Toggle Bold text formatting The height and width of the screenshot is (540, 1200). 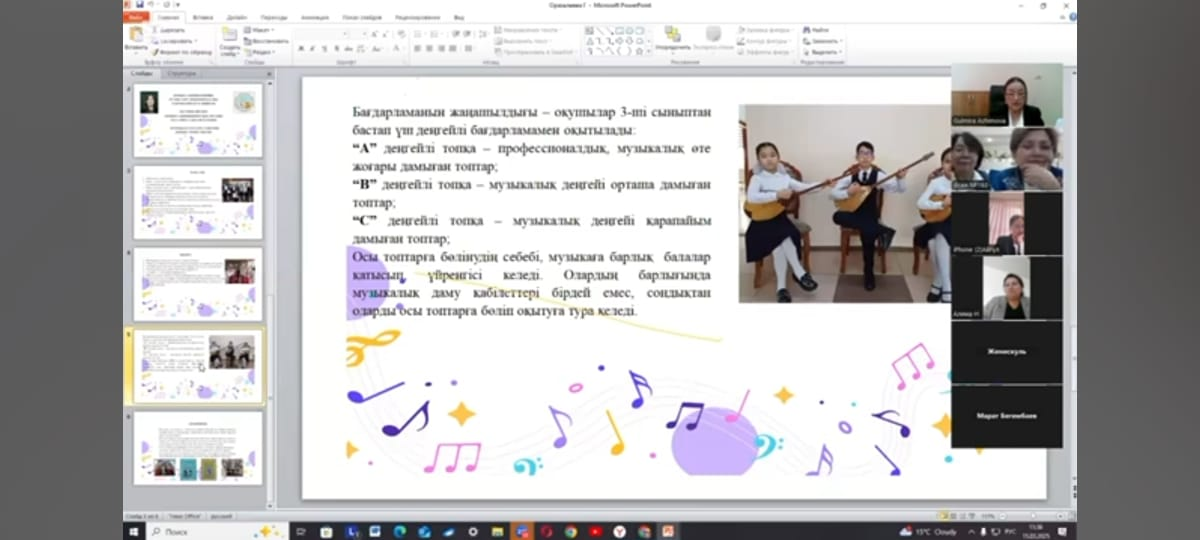coord(299,48)
